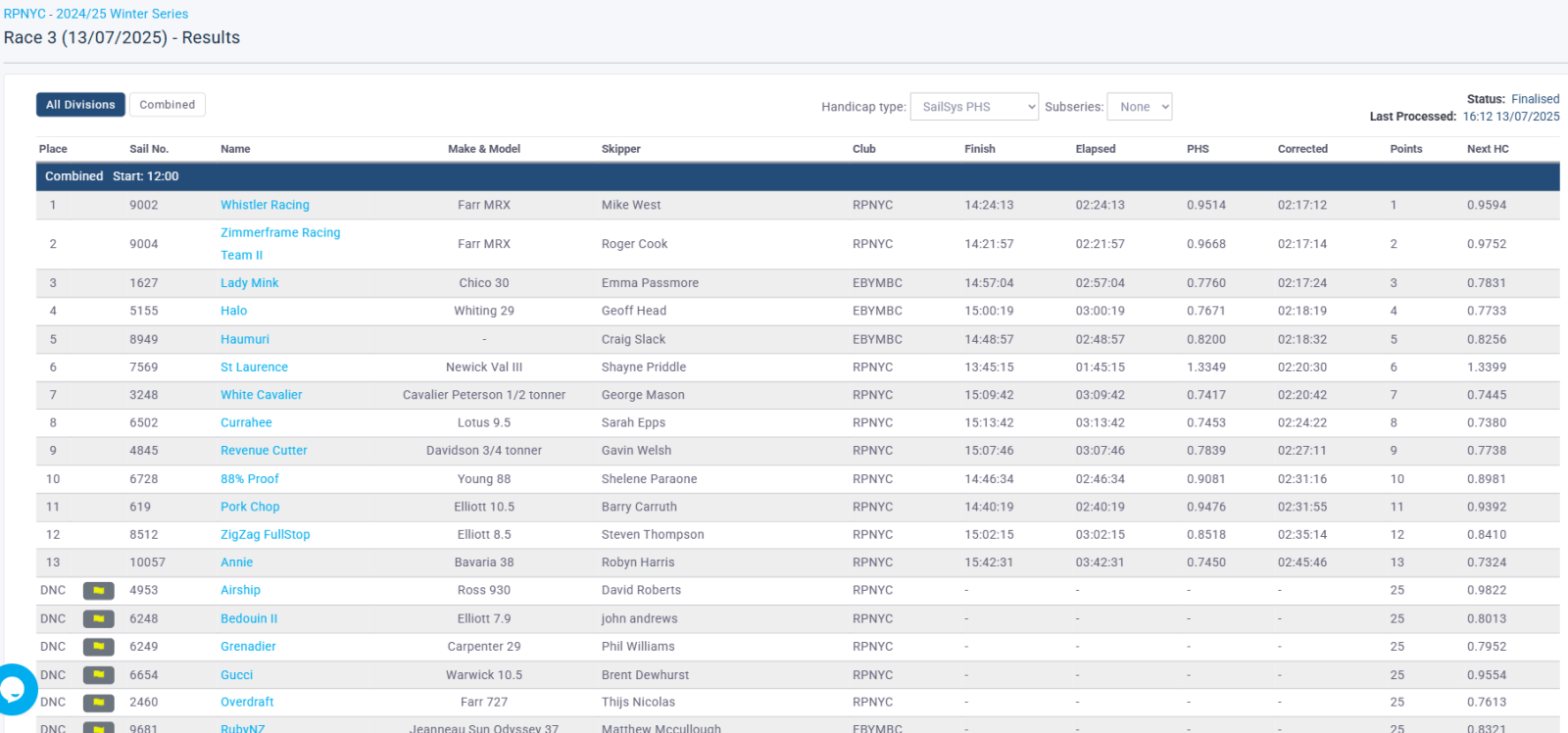View St Laurence boat entry
This screenshot has width=1568, height=733.
(254, 367)
